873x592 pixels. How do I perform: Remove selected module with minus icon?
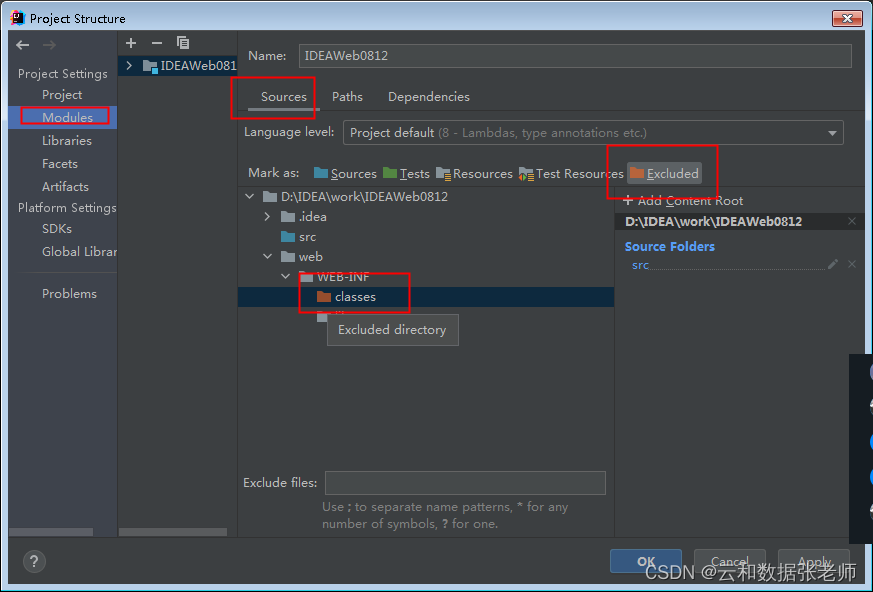[x=157, y=43]
